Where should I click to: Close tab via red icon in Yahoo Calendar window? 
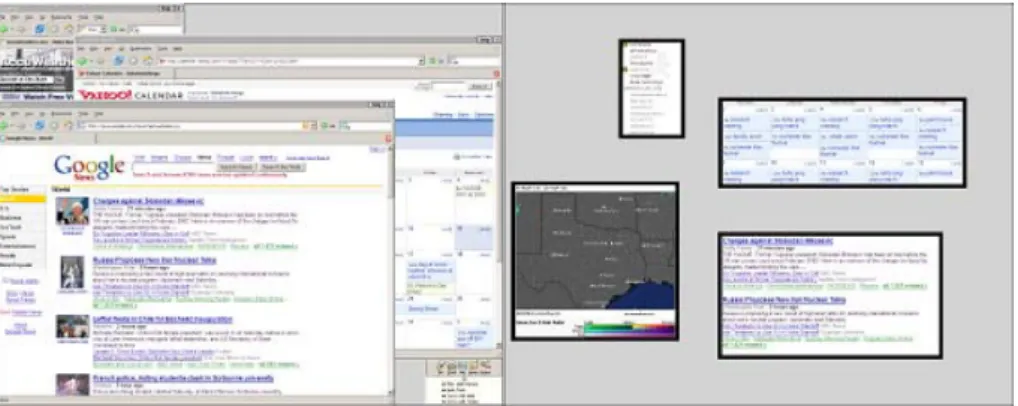pos(497,74)
